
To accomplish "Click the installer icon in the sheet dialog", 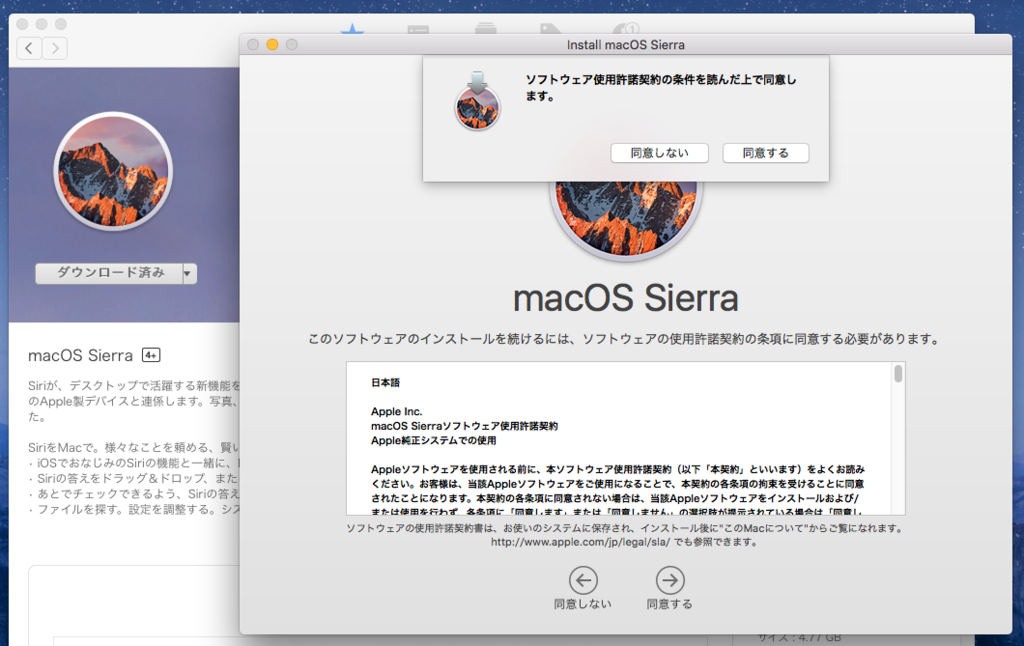I will pyautogui.click(x=477, y=101).
